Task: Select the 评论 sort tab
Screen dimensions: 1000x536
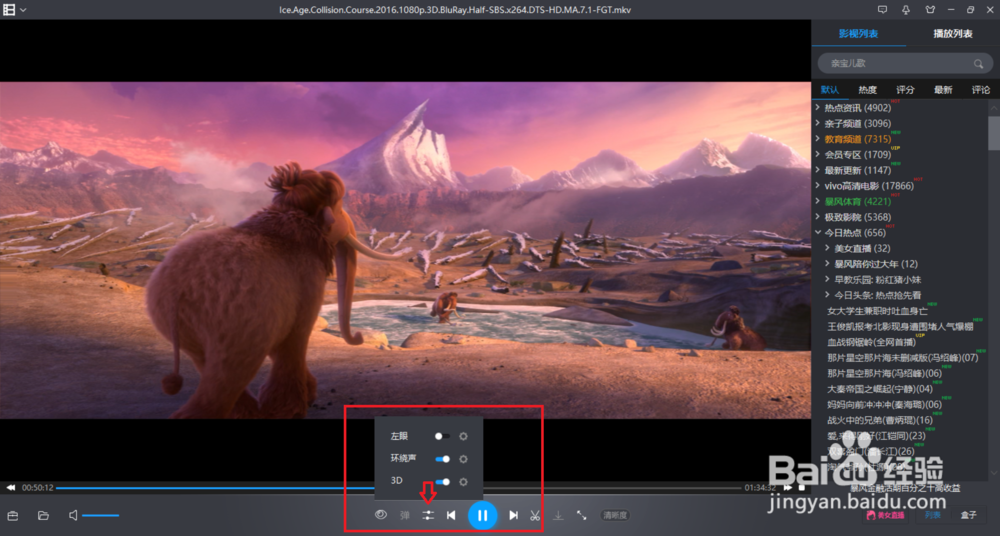Action: pos(981,90)
